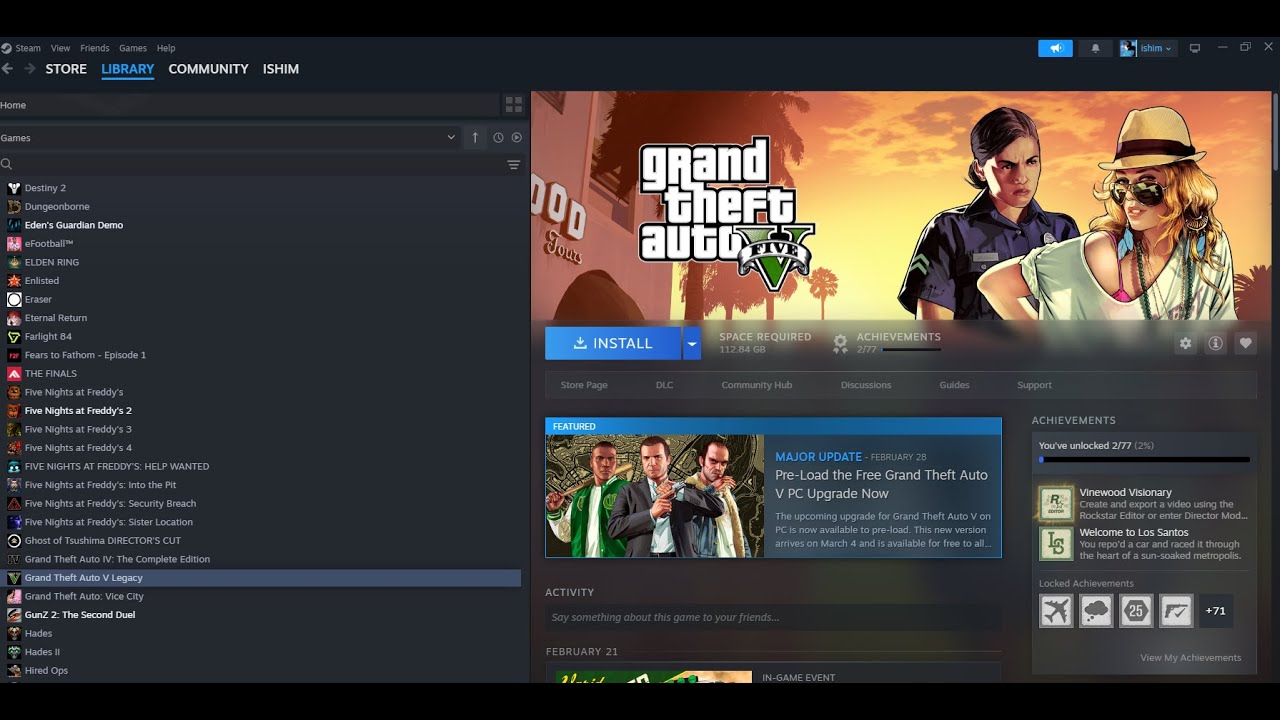Image resolution: width=1280 pixels, height=720 pixels.
Task: Click the forward navigation arrow
Action: [29, 69]
